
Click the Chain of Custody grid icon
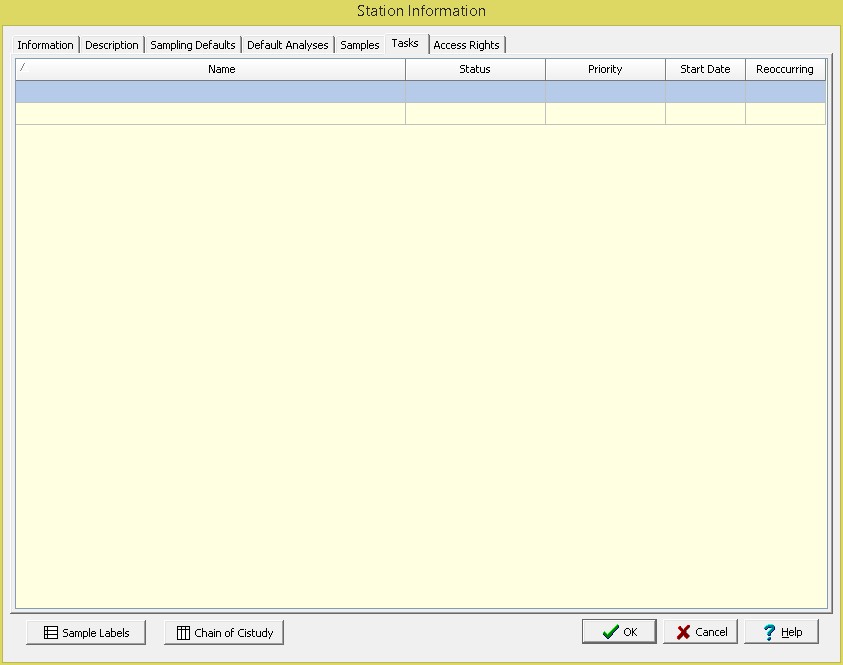click(x=183, y=633)
